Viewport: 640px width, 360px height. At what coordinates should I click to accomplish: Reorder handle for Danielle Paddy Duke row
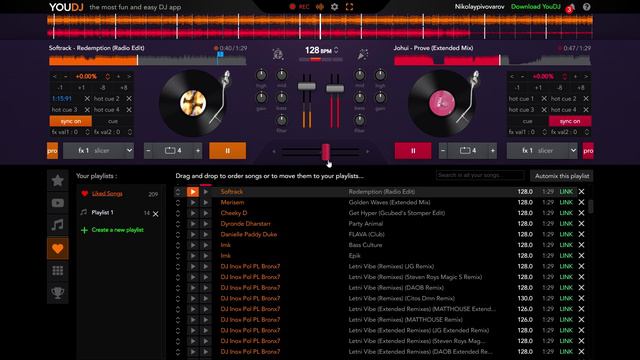178,234
